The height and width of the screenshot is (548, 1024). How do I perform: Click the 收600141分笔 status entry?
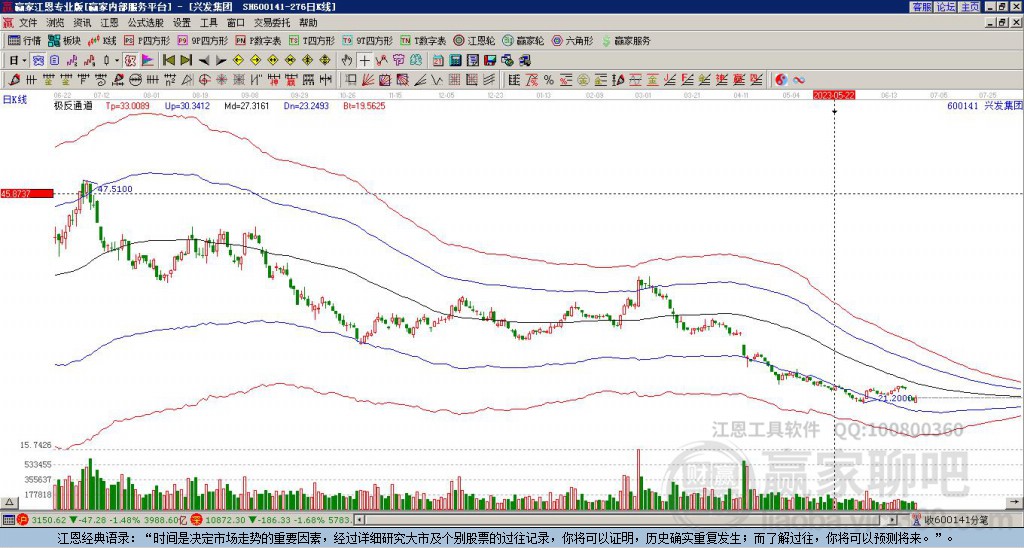click(x=955, y=520)
